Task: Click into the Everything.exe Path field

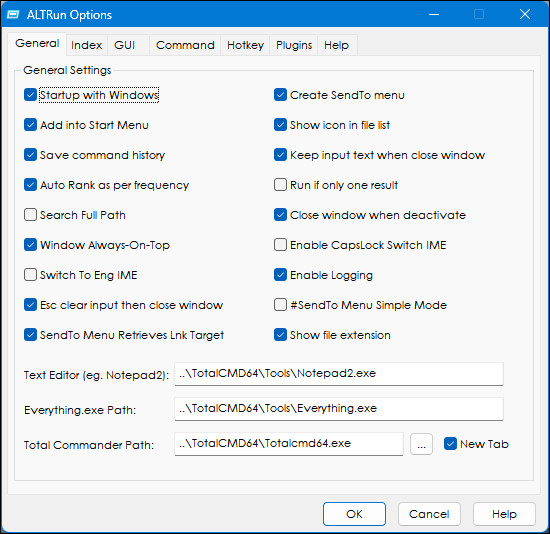Action: [x=339, y=409]
